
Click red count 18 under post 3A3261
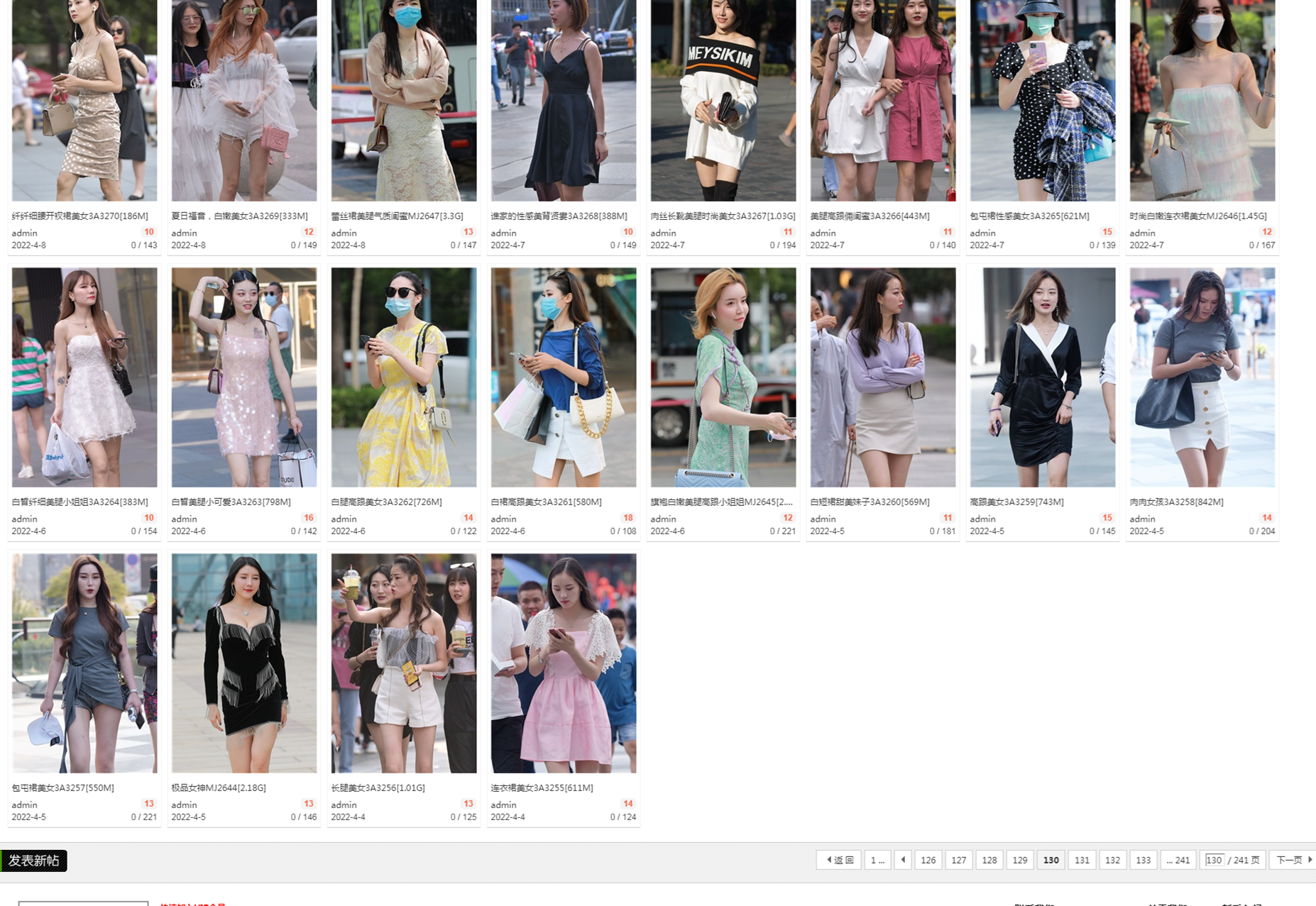click(x=627, y=518)
